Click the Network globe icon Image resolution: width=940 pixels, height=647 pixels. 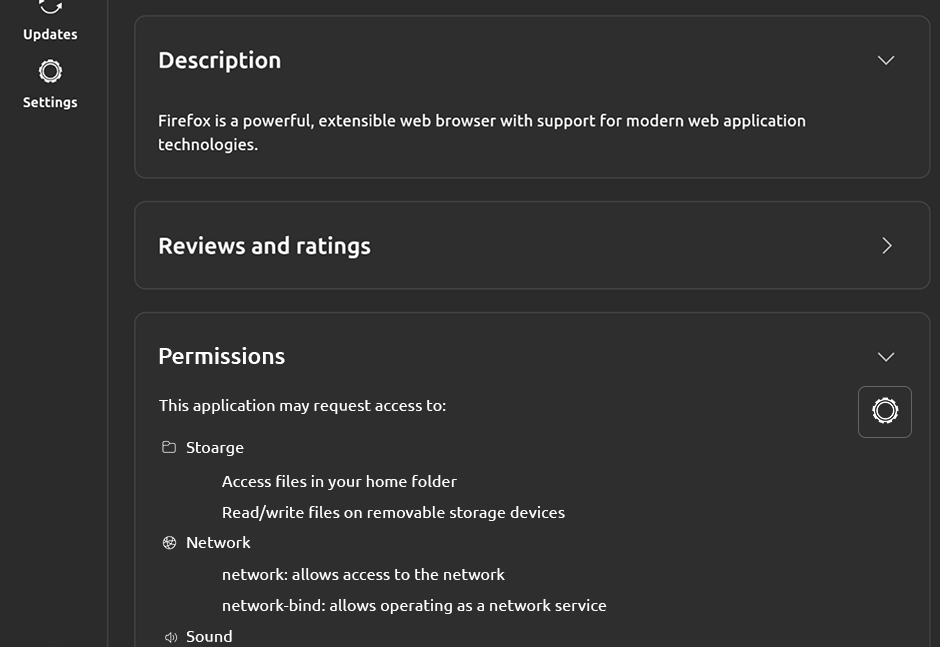pos(169,542)
